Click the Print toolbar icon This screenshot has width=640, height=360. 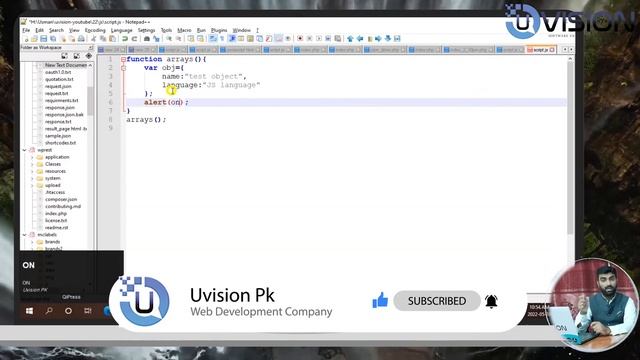[x=81, y=39]
